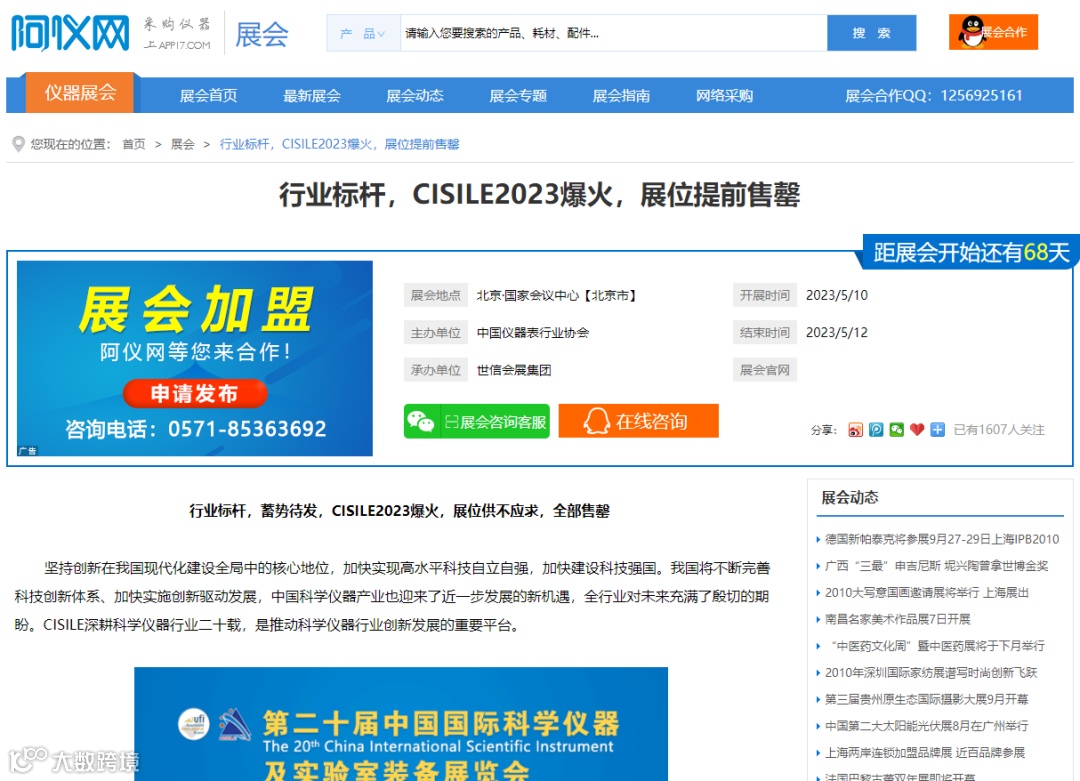
Task: Click the 阿仪网 site logo
Action: [70, 33]
